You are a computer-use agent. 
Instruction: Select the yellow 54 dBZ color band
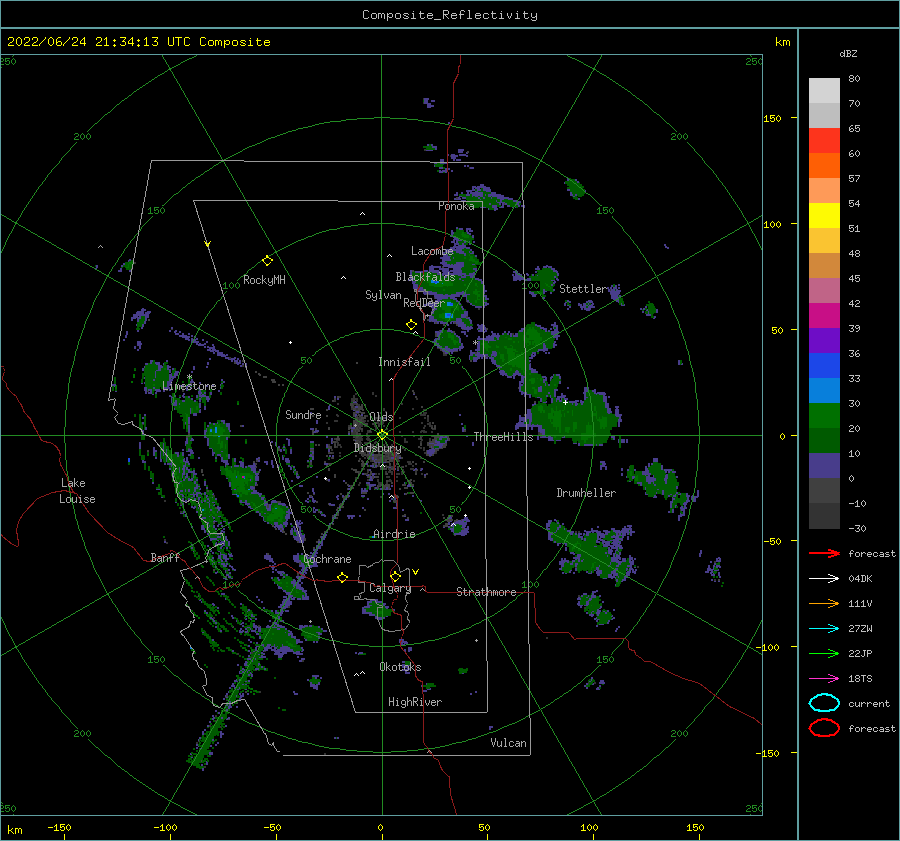pos(824,216)
